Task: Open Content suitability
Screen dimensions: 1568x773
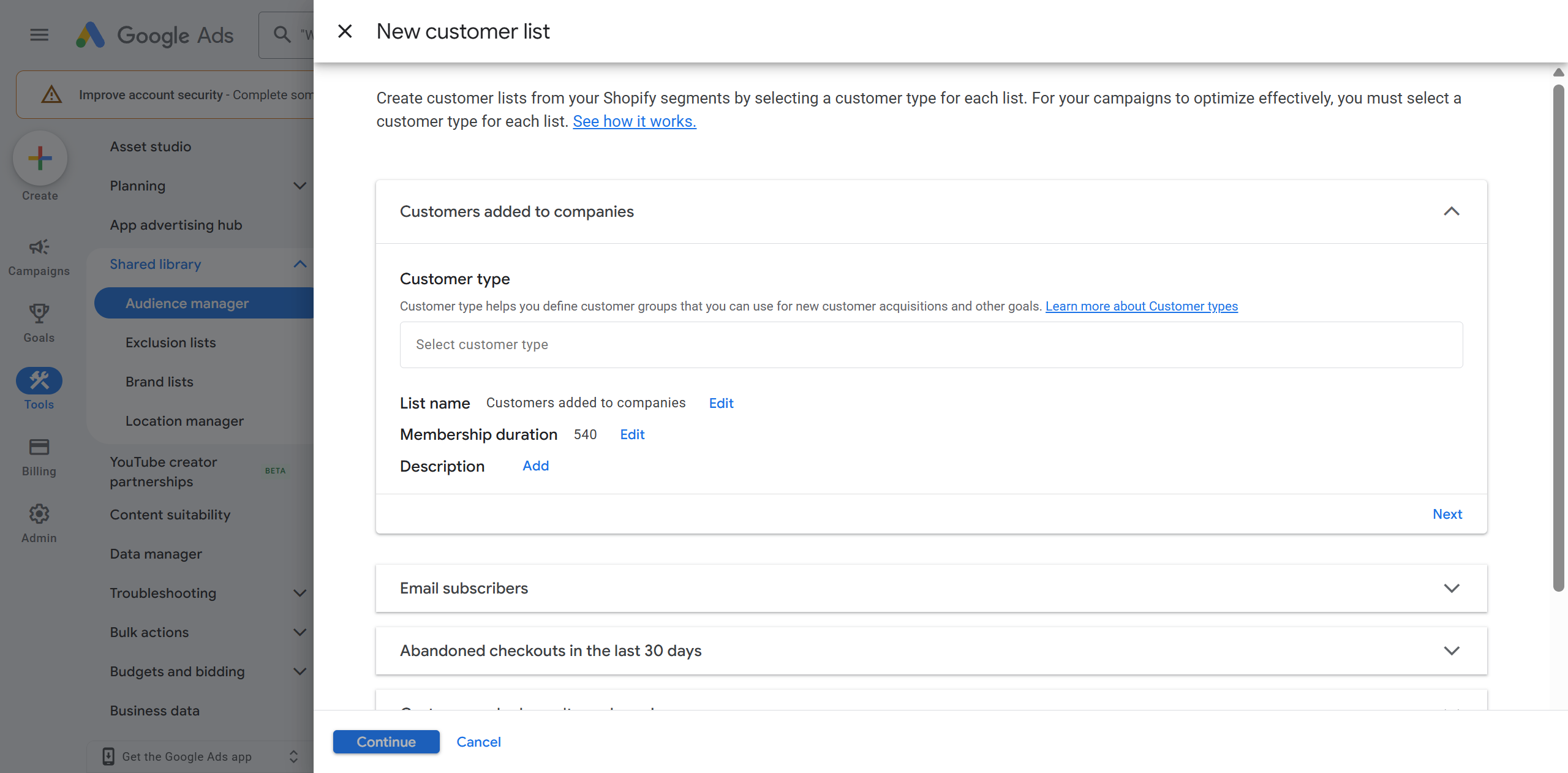Action: point(170,515)
